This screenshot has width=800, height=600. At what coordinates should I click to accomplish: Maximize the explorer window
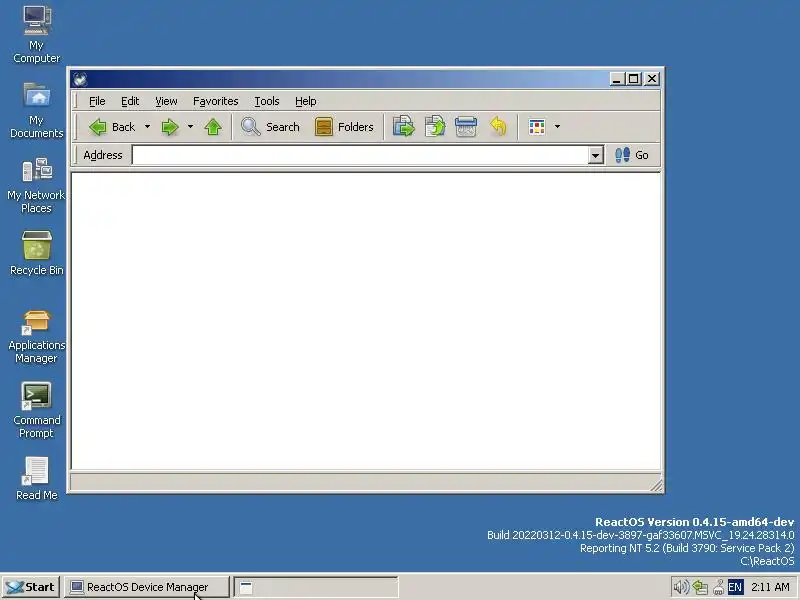pyautogui.click(x=634, y=79)
